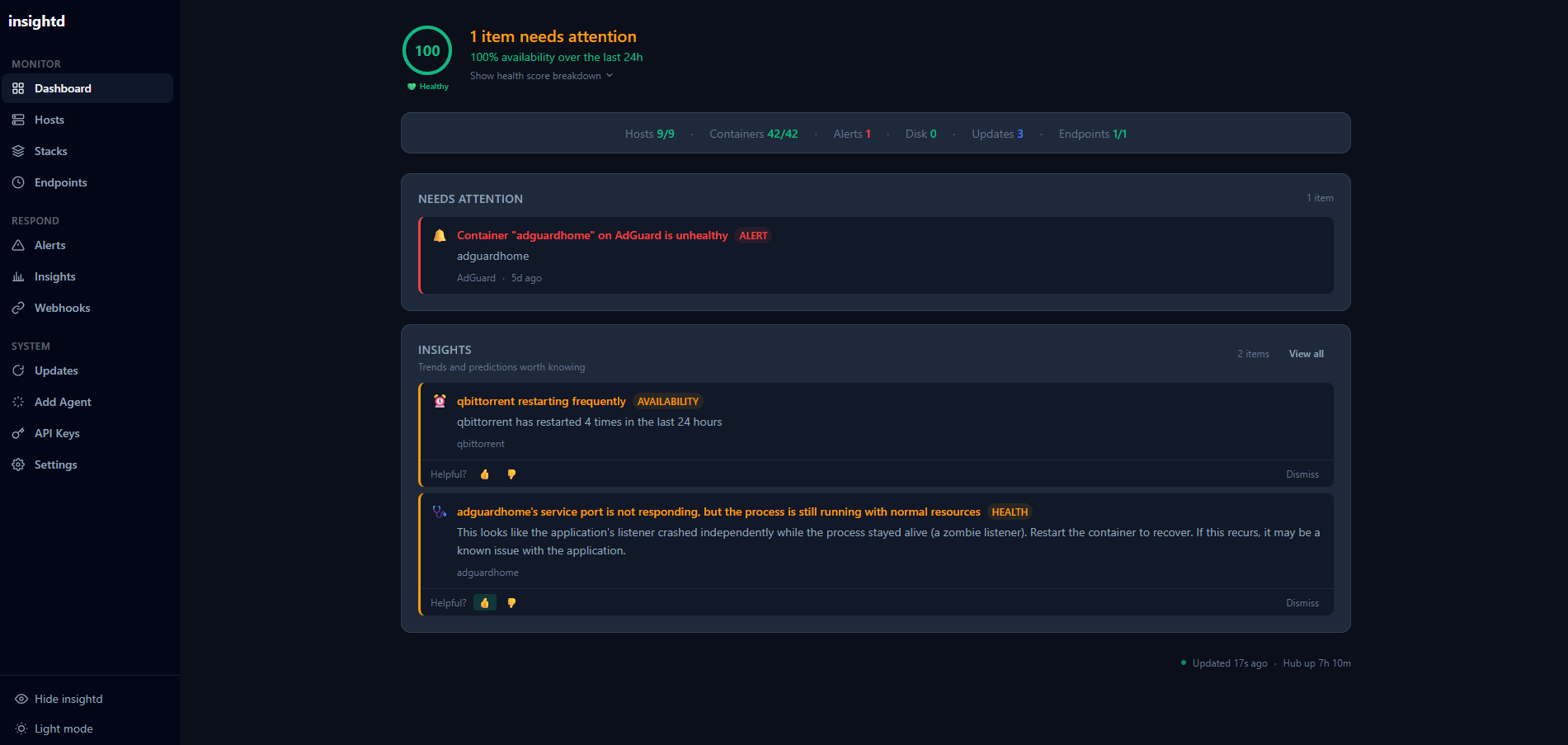Open the Alerts panel
The image size is (1568, 745).
coord(50,245)
